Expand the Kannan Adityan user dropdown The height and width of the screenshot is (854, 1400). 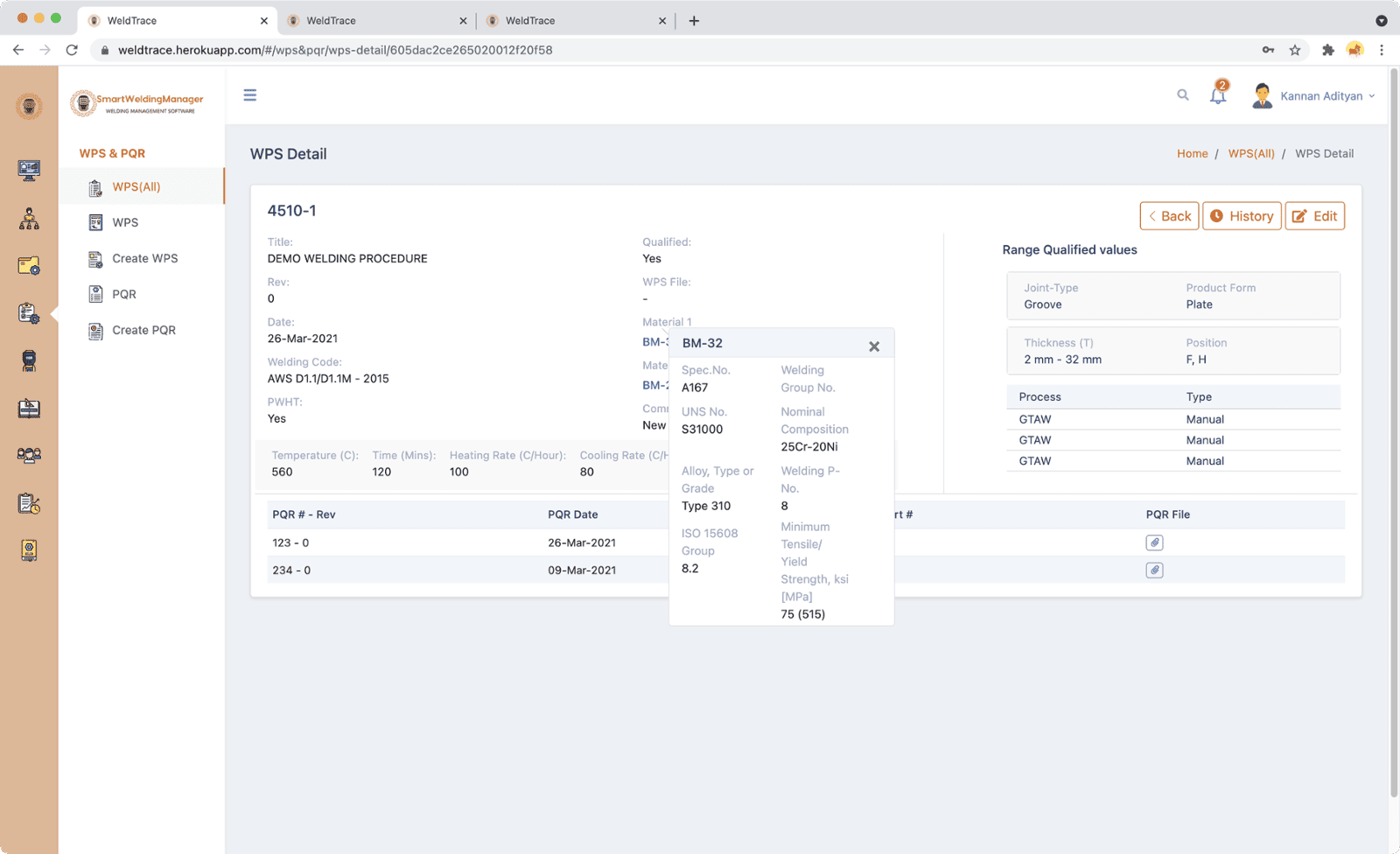tap(1321, 96)
